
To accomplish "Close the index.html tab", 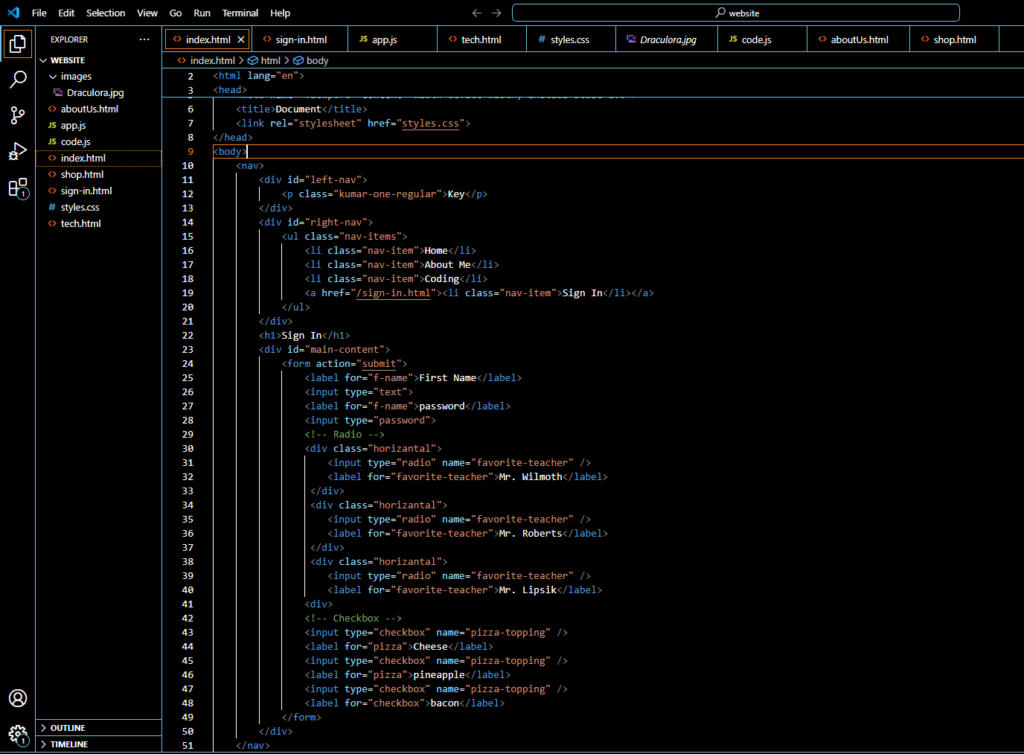I will click(x=241, y=40).
